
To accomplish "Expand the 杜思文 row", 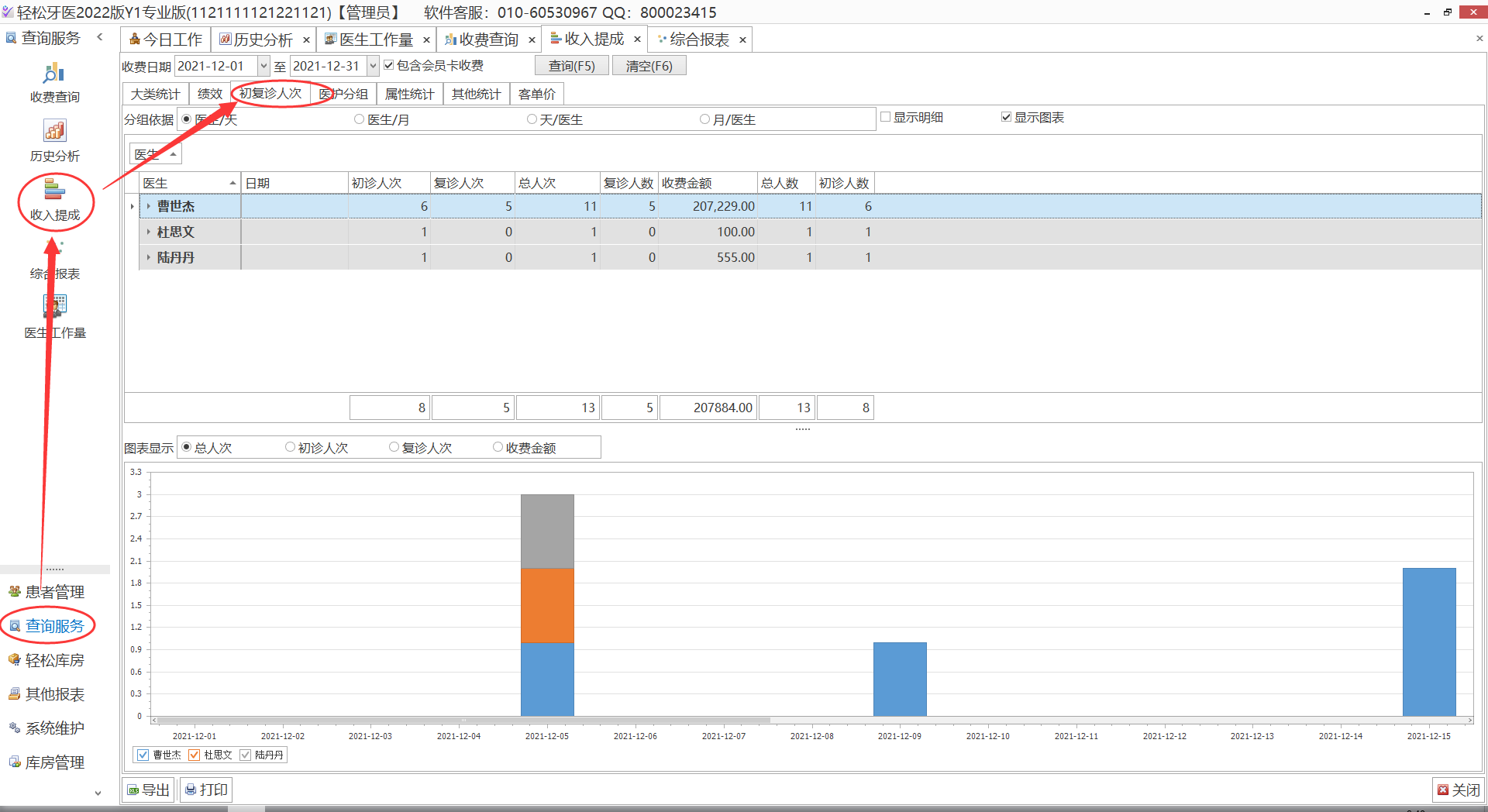I will tap(149, 232).
